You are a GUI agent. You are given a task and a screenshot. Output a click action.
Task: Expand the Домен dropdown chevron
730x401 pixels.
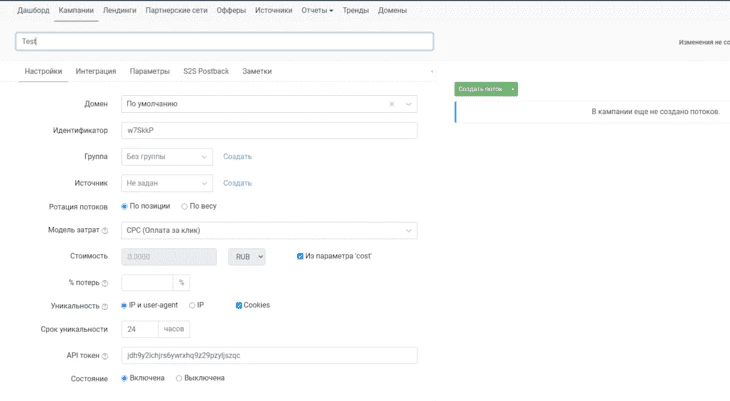click(408, 104)
